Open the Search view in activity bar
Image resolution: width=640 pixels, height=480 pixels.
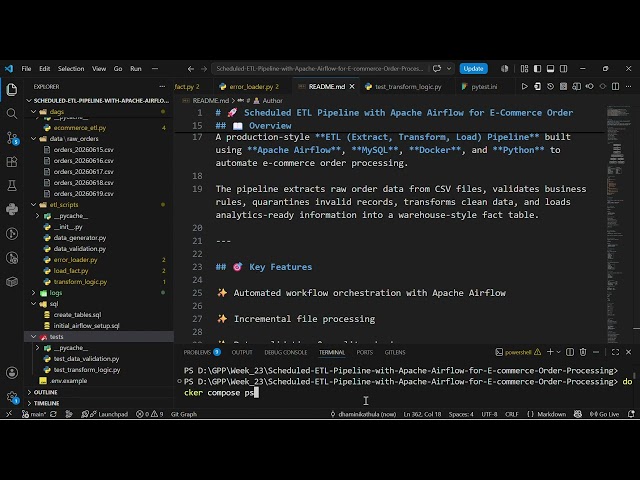click(12, 113)
